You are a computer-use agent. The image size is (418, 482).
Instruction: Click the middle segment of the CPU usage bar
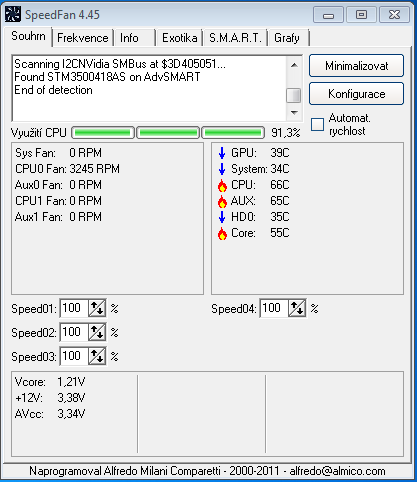pos(168,133)
